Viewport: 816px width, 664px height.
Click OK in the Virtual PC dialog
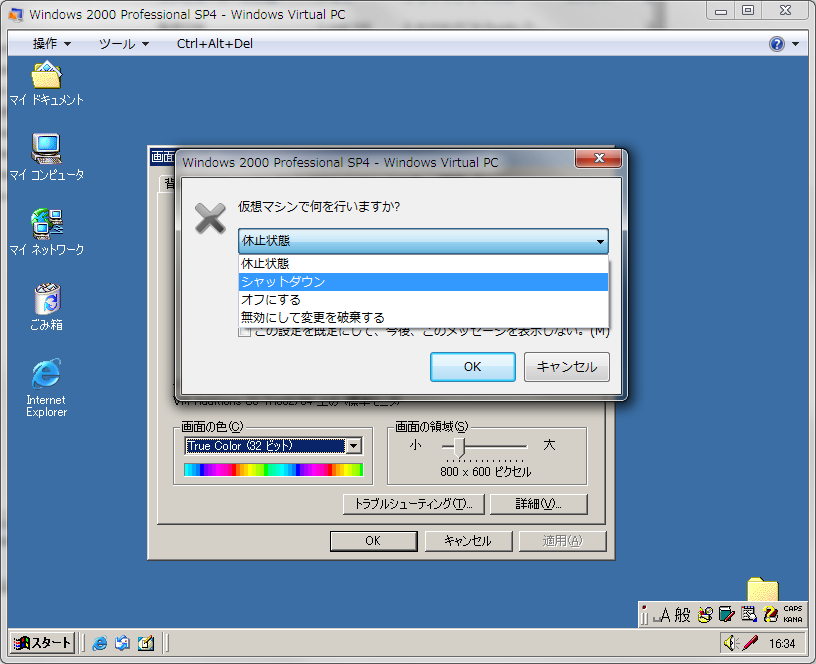pos(472,367)
